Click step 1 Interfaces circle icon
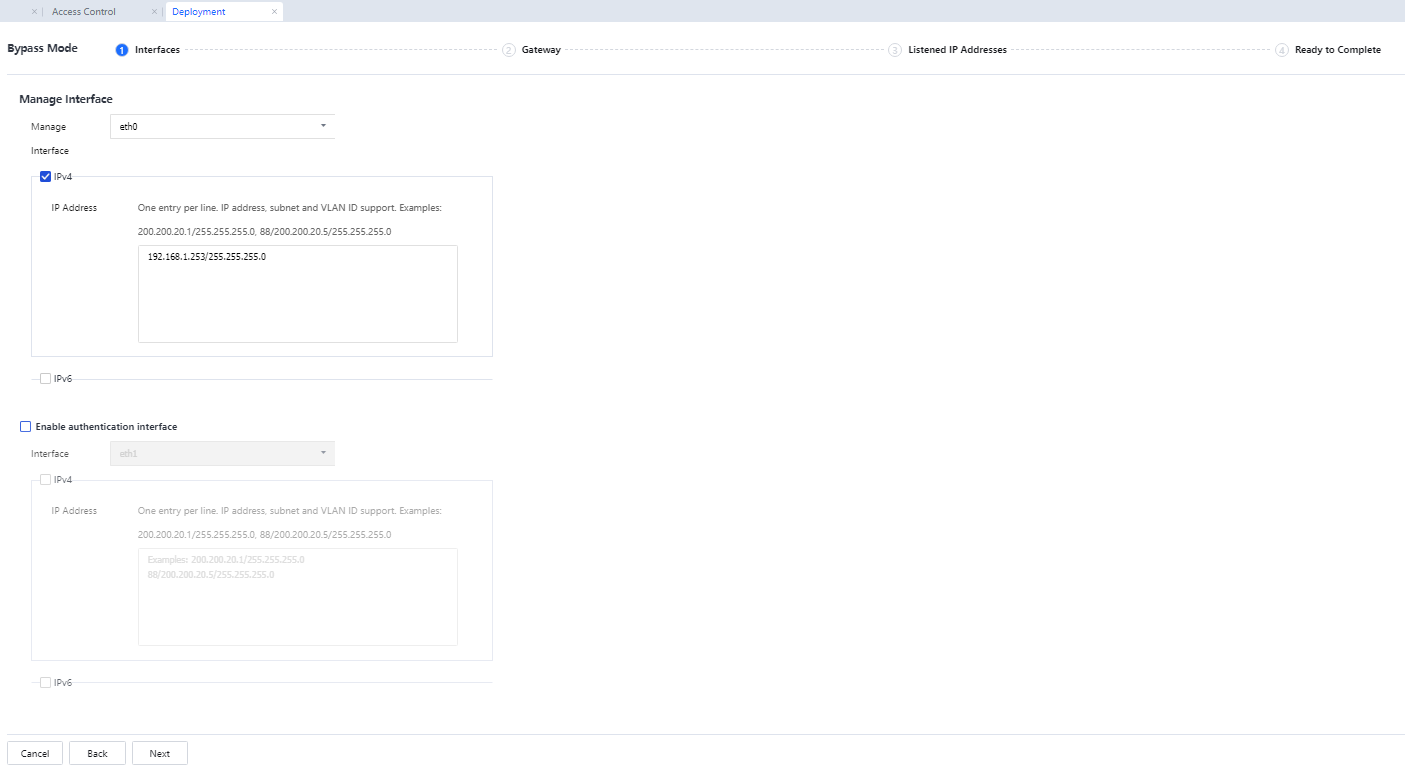1405x775 pixels. point(122,50)
